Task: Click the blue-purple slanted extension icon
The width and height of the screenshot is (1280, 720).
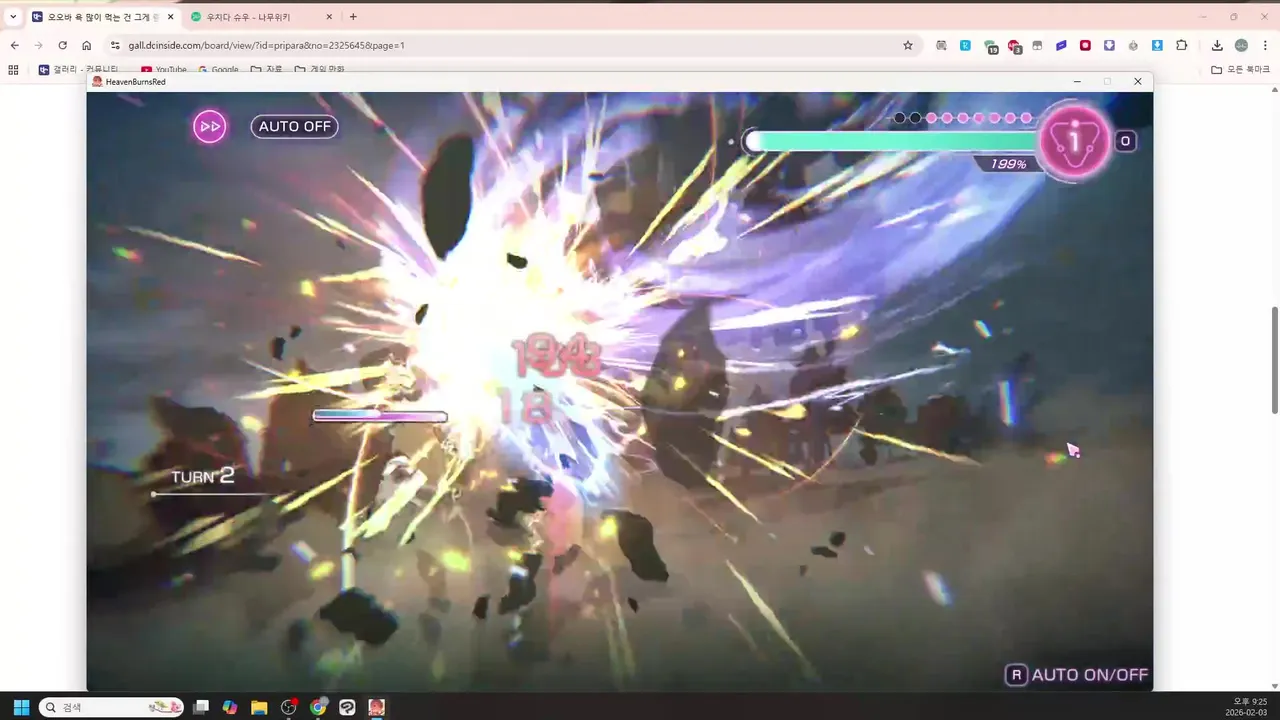Action: click(x=1061, y=45)
